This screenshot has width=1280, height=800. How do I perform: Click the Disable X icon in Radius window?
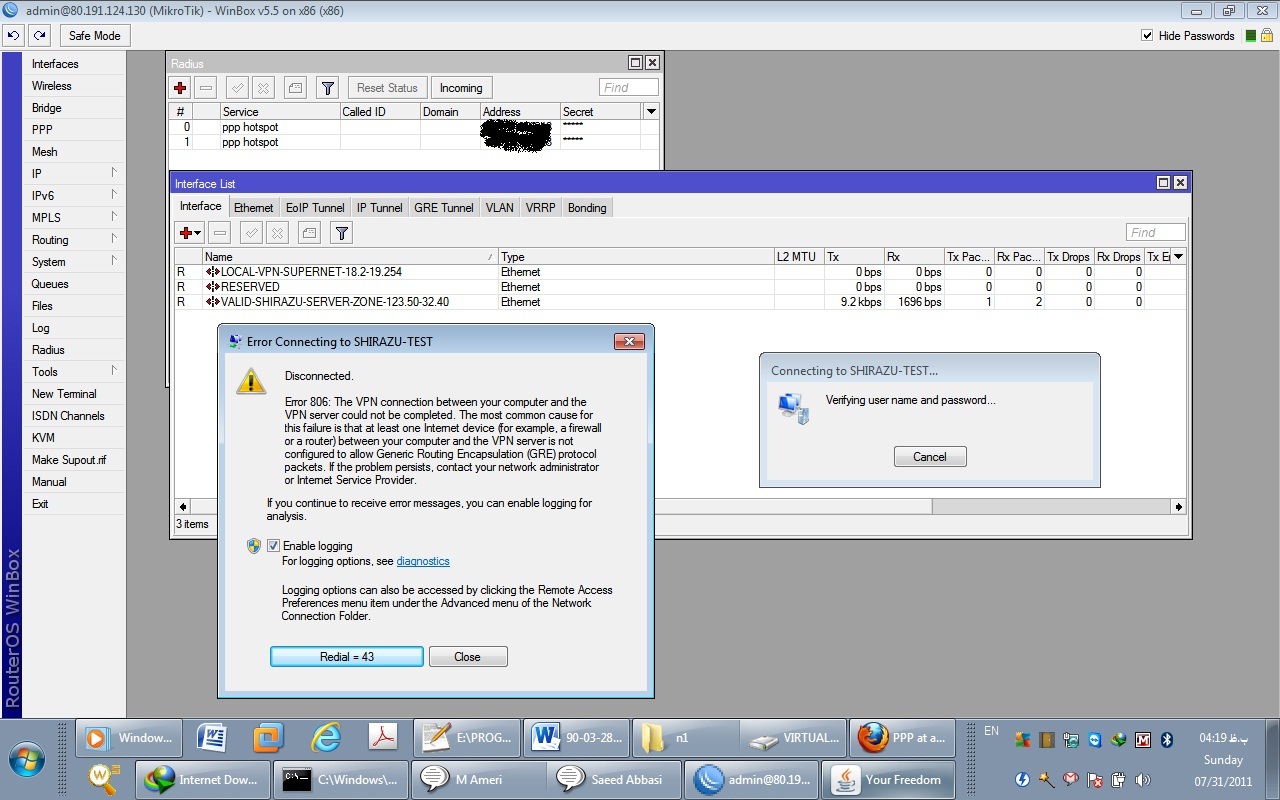(x=262, y=88)
